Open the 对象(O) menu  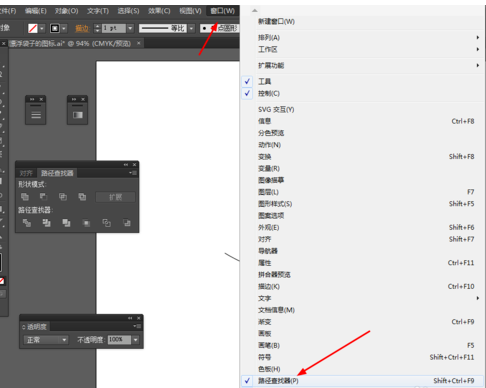[x=67, y=11]
